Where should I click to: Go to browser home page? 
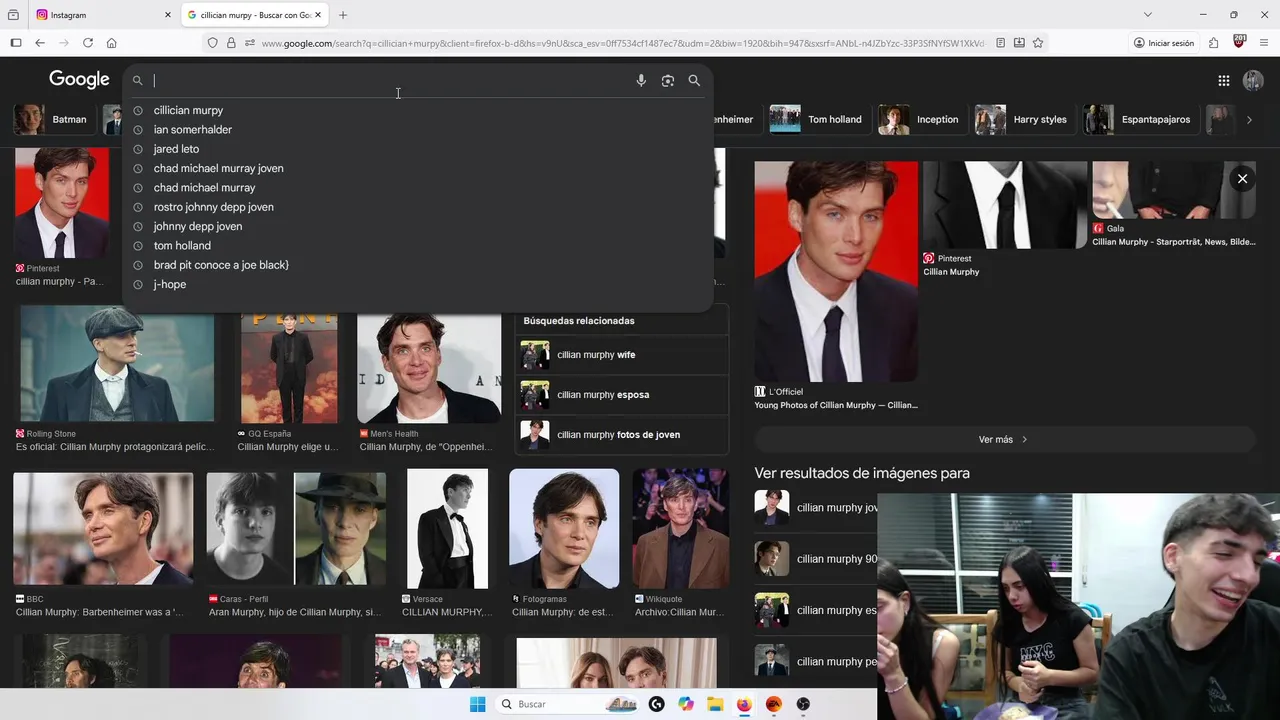click(x=112, y=43)
